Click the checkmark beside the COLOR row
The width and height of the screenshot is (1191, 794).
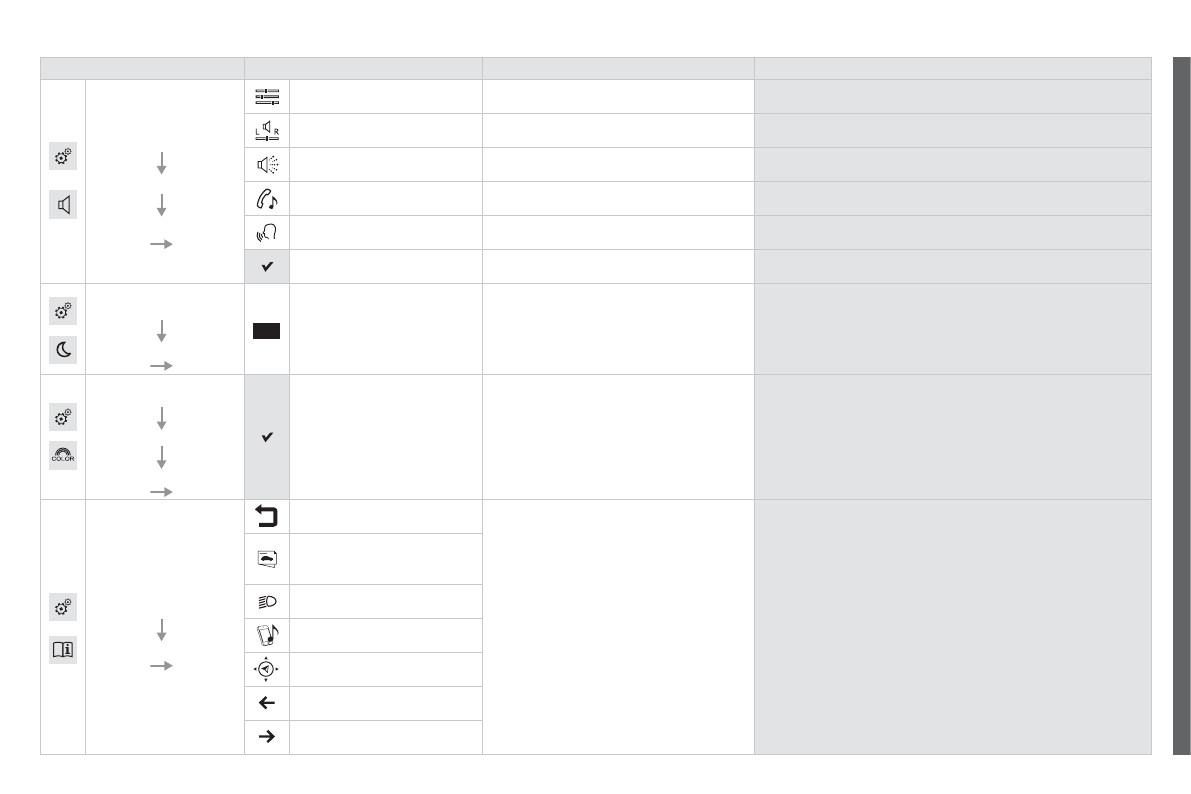(x=267, y=437)
